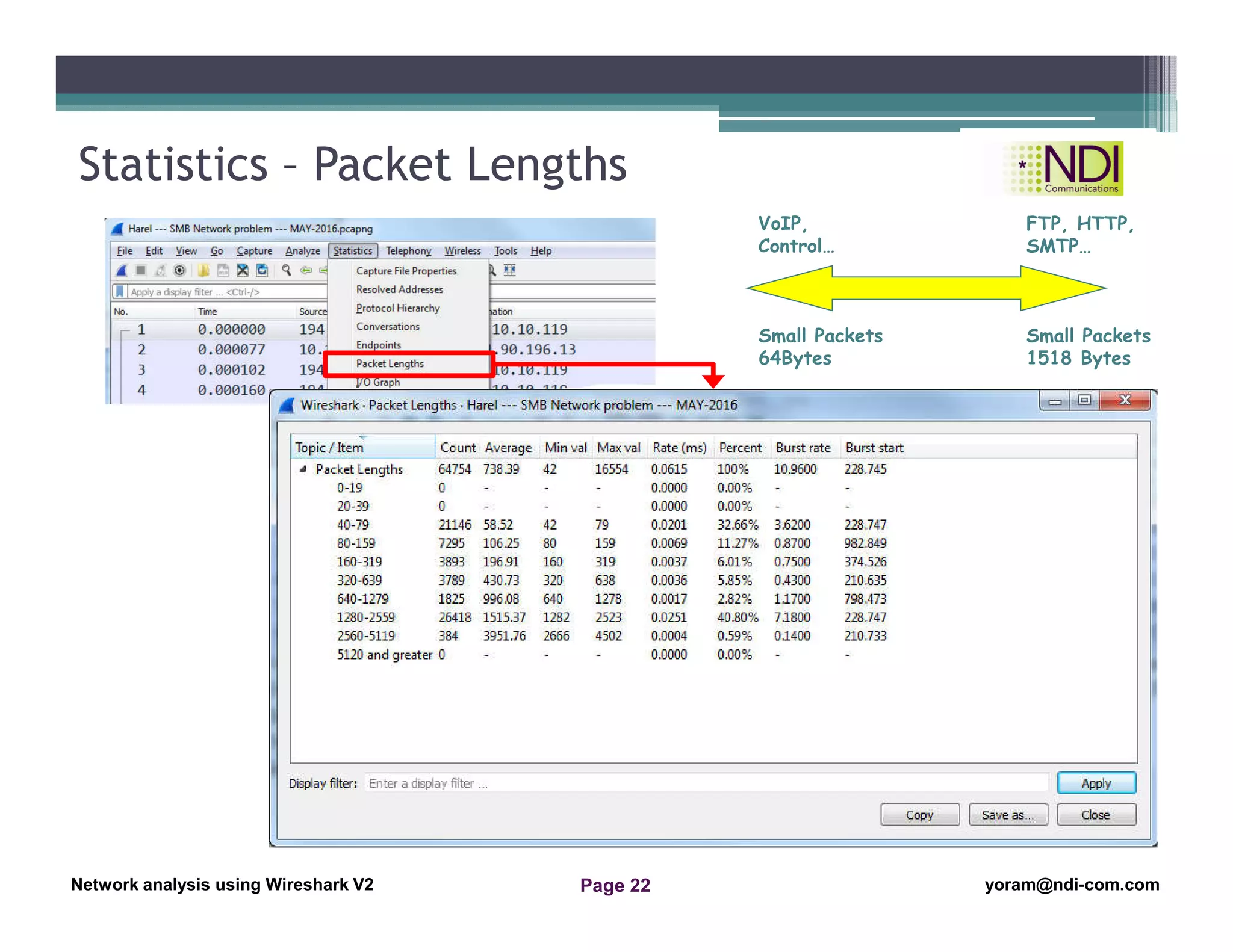Sort by Burst start column header

pyautogui.click(x=874, y=447)
